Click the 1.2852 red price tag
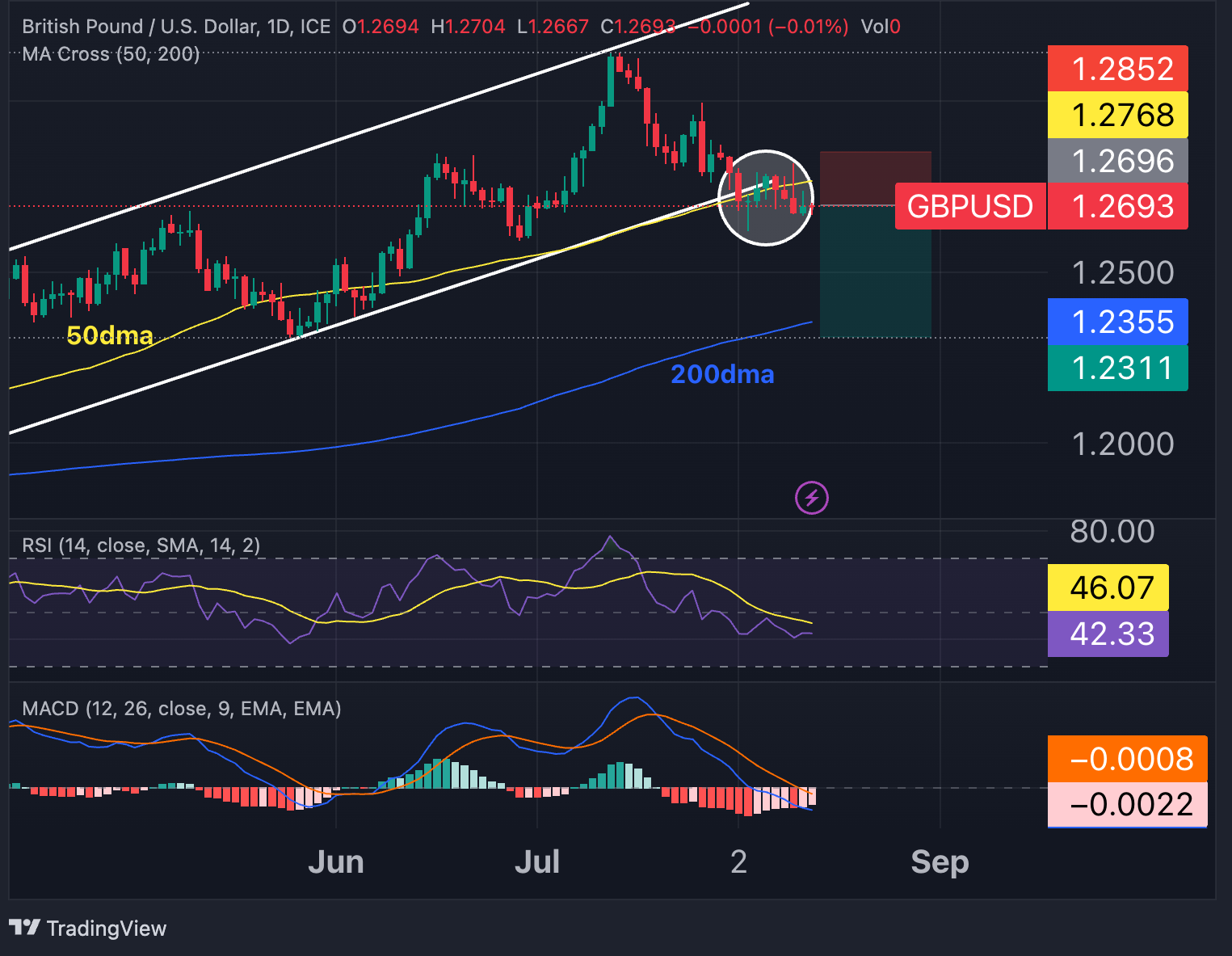 1118,69
